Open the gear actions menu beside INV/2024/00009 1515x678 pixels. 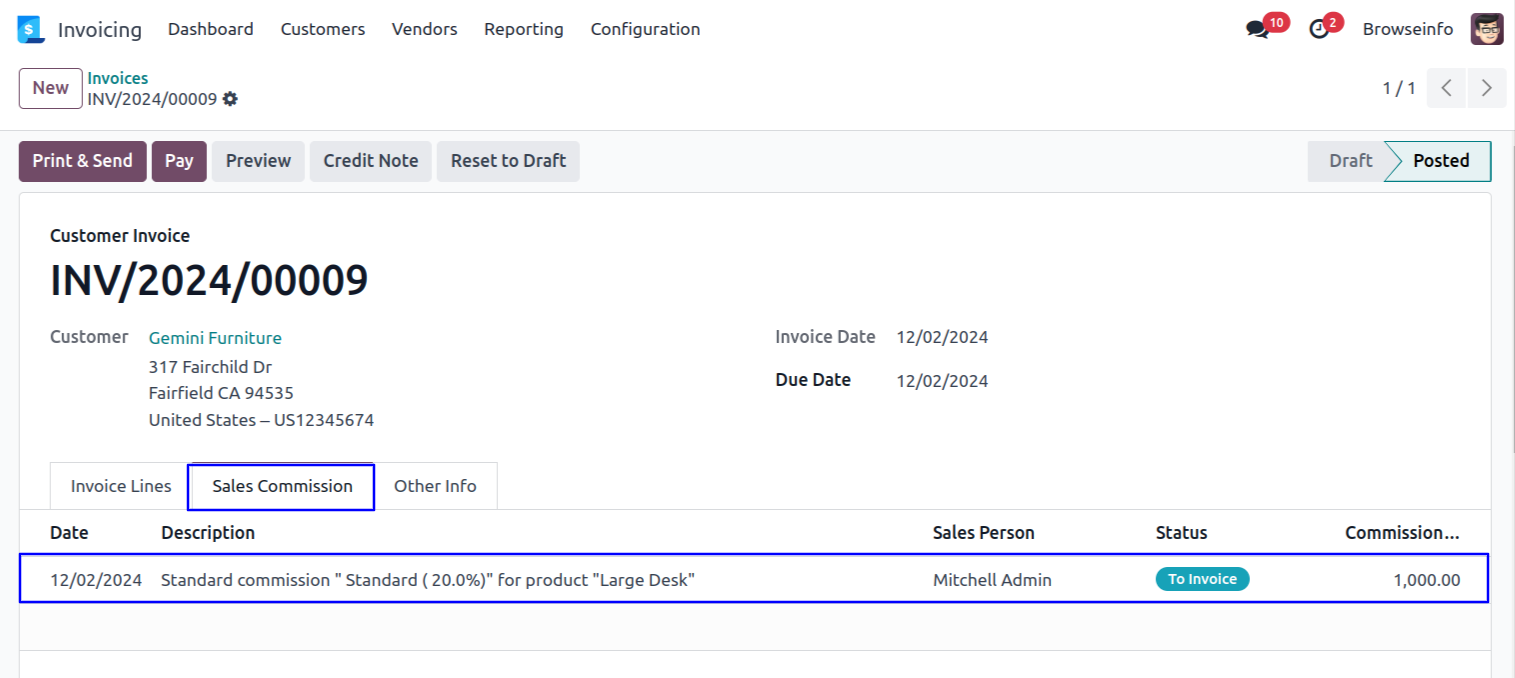[x=230, y=99]
